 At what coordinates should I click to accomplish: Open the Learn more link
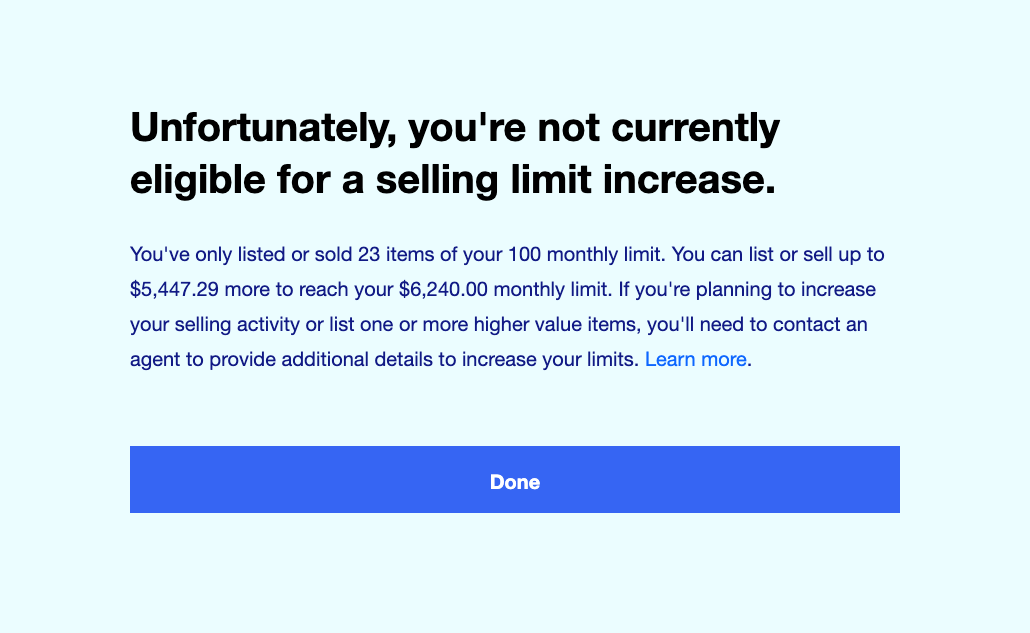click(695, 359)
